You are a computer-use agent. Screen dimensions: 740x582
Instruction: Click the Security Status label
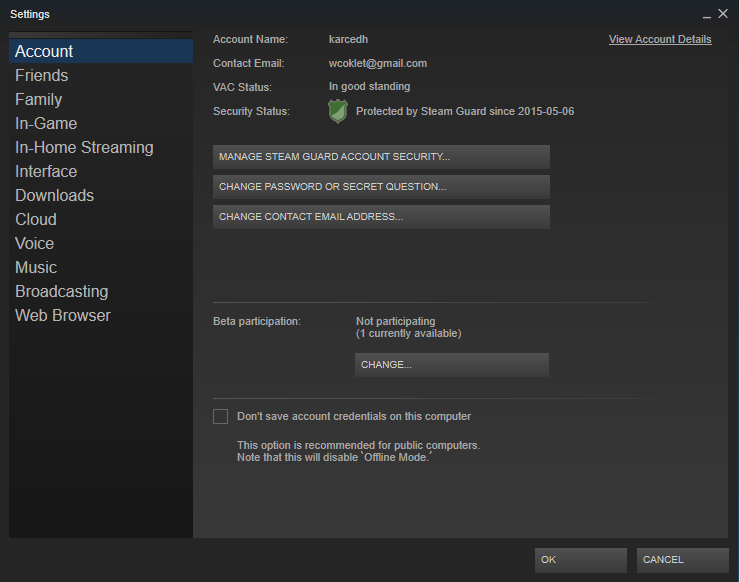251,111
